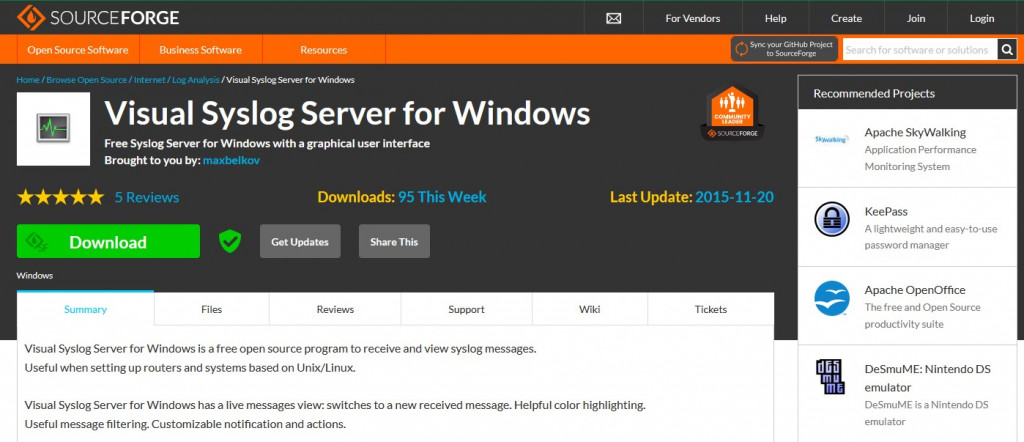The width and height of the screenshot is (1024, 442).
Task: Click the Join link
Action: [916, 18]
